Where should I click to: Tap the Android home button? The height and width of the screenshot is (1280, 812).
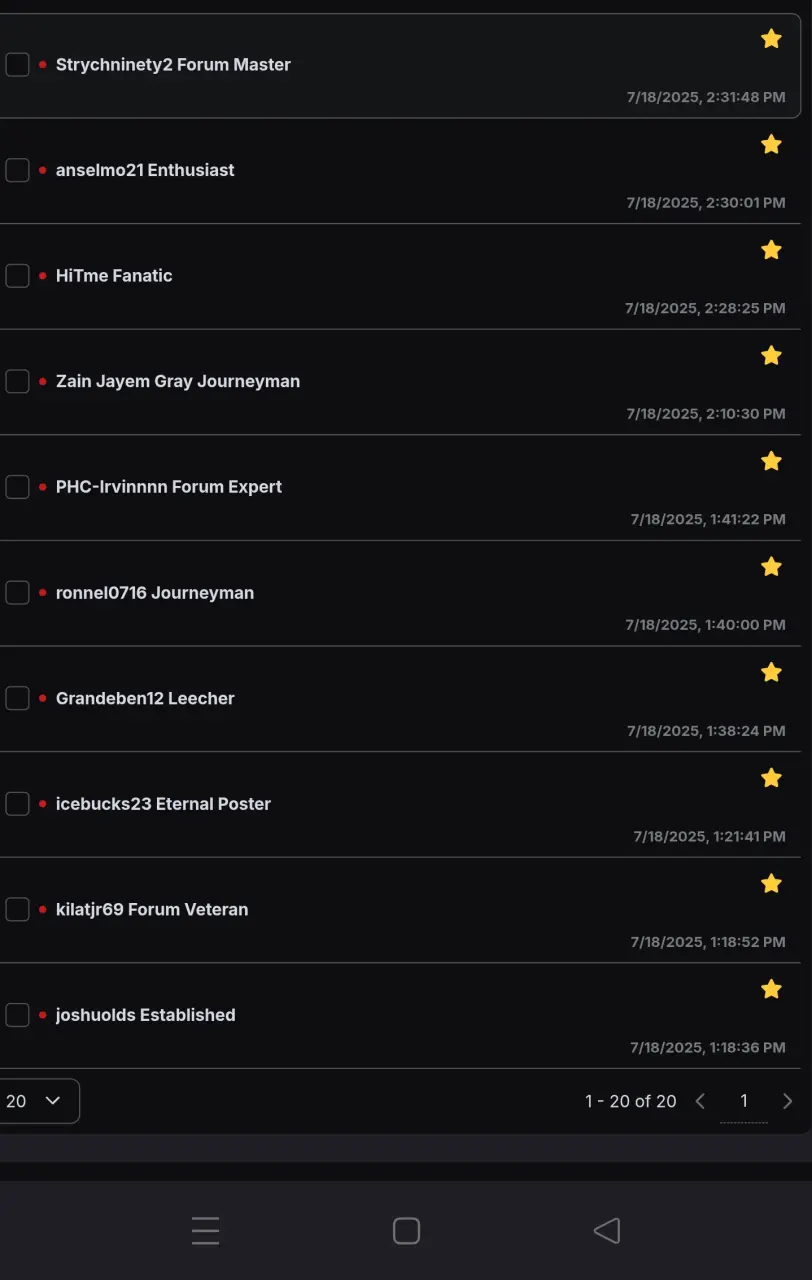pyautogui.click(x=406, y=1231)
